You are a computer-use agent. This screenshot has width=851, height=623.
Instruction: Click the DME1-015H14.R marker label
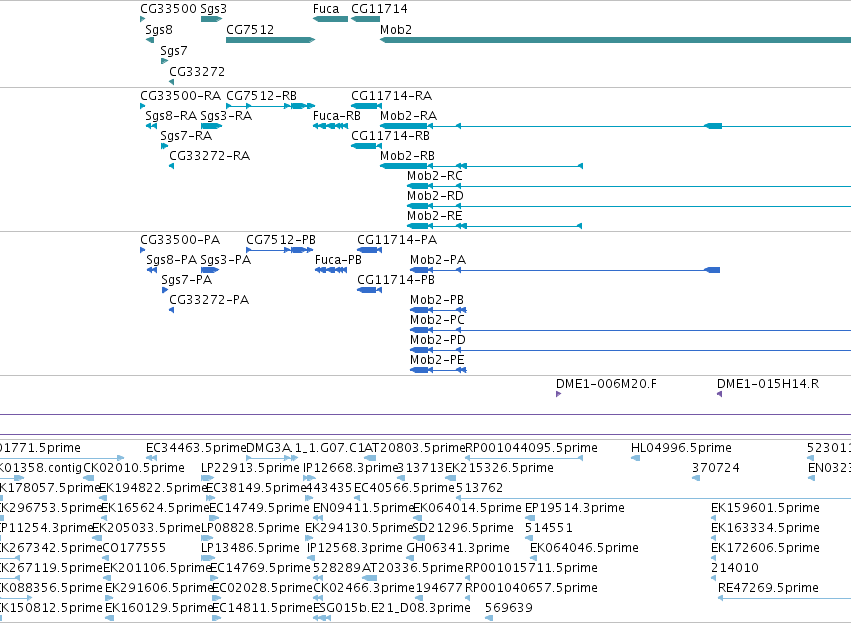(x=768, y=384)
